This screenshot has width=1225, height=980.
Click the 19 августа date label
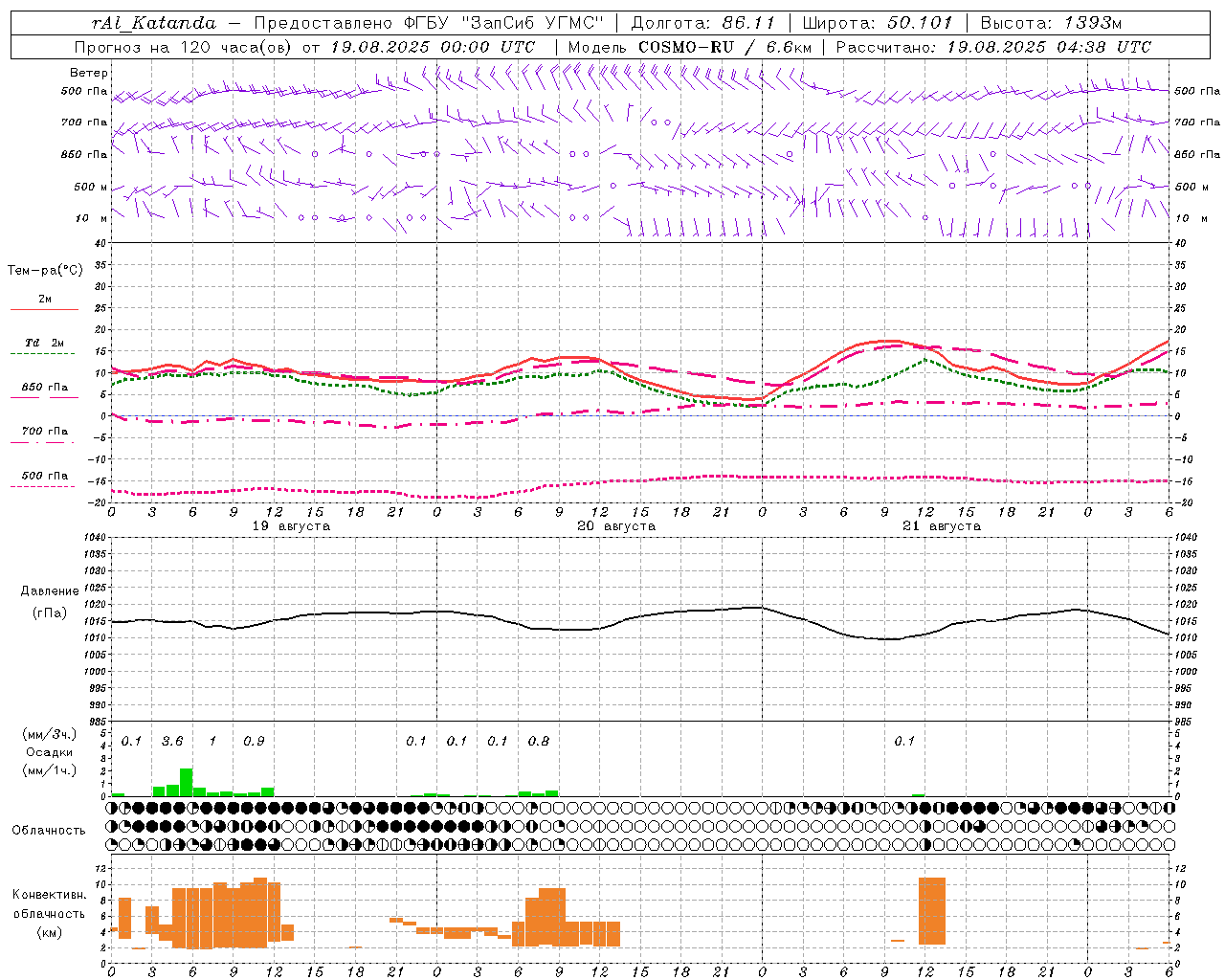(291, 526)
